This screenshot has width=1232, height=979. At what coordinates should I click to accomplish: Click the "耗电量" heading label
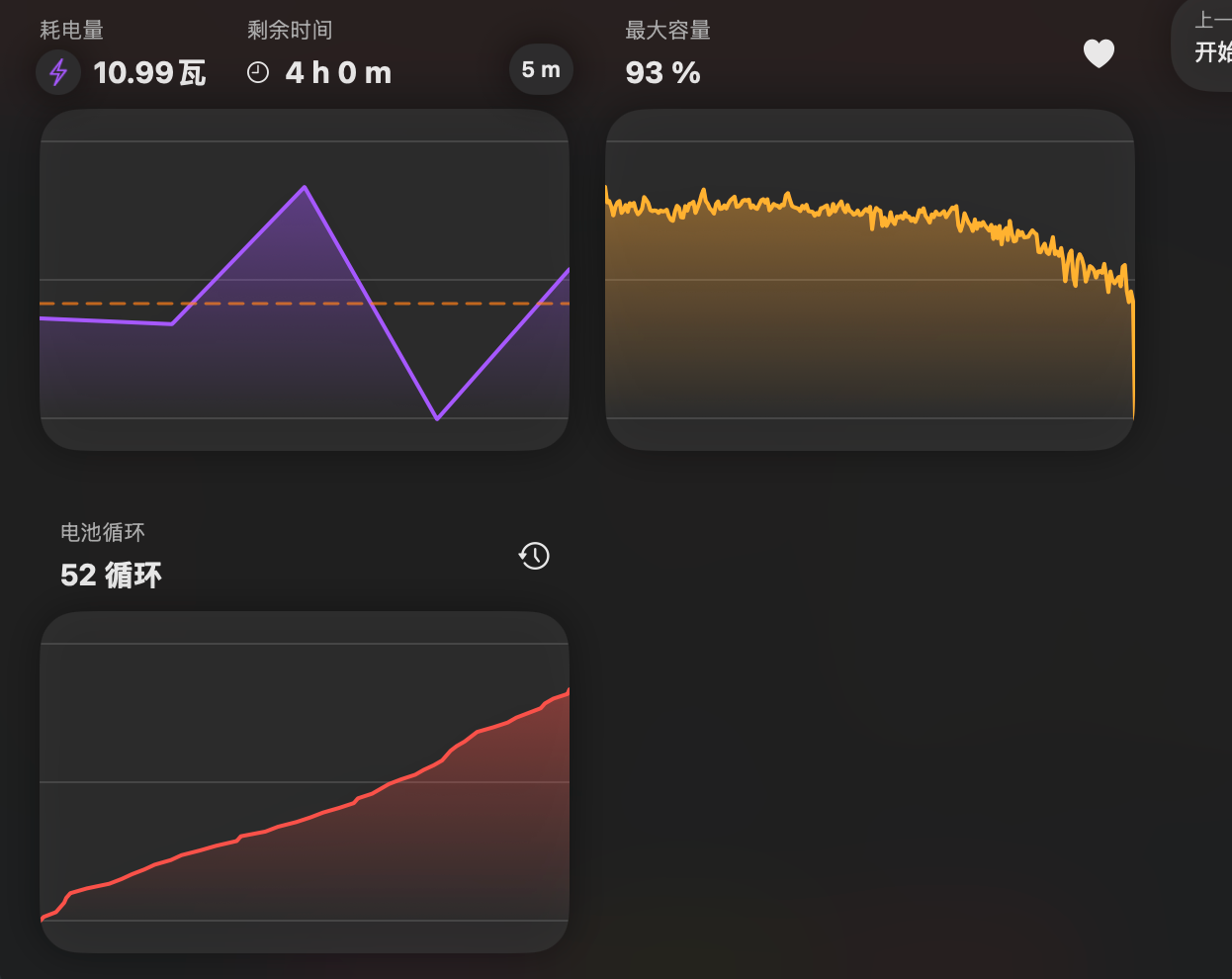[x=71, y=31]
